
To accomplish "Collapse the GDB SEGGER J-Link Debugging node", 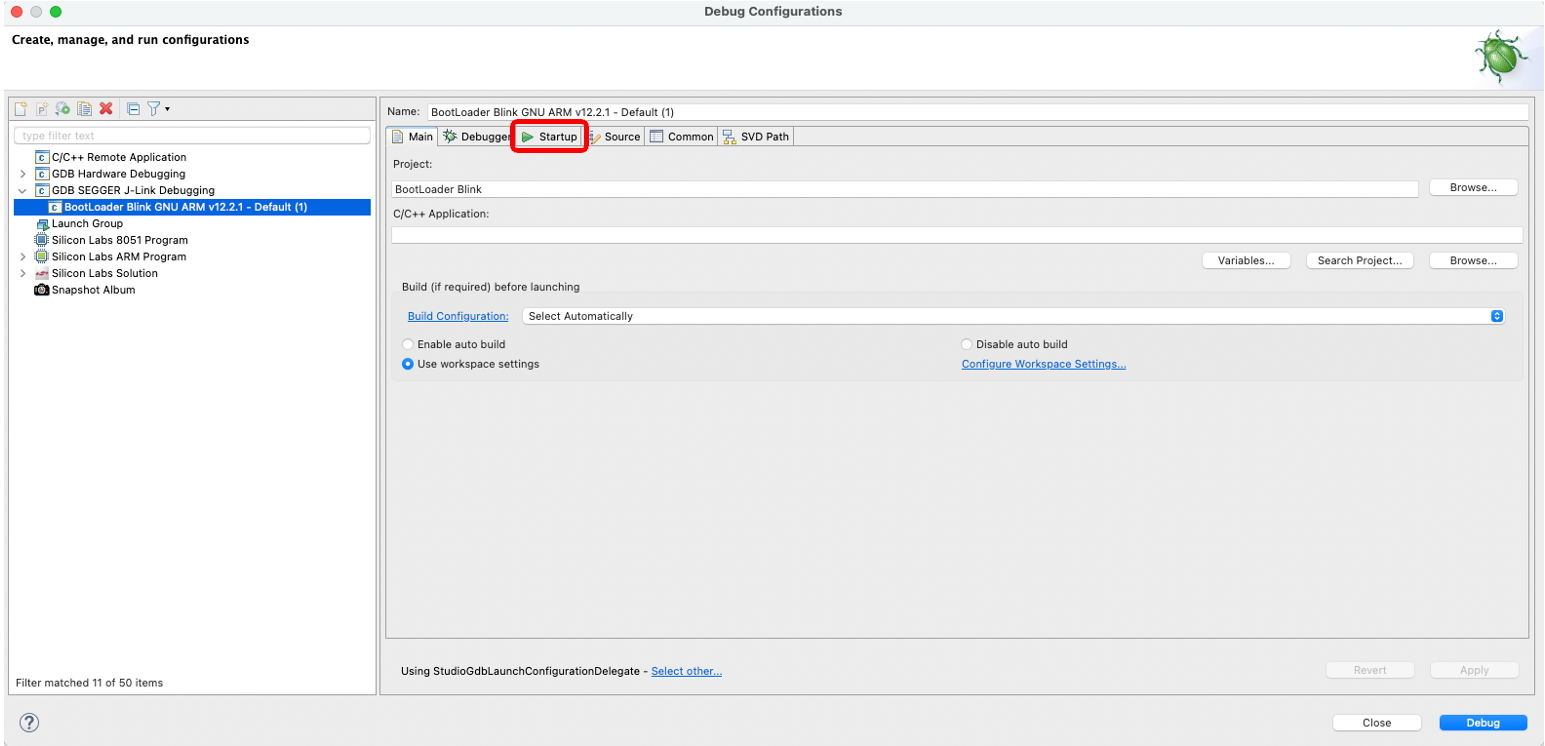I will (x=23, y=190).
